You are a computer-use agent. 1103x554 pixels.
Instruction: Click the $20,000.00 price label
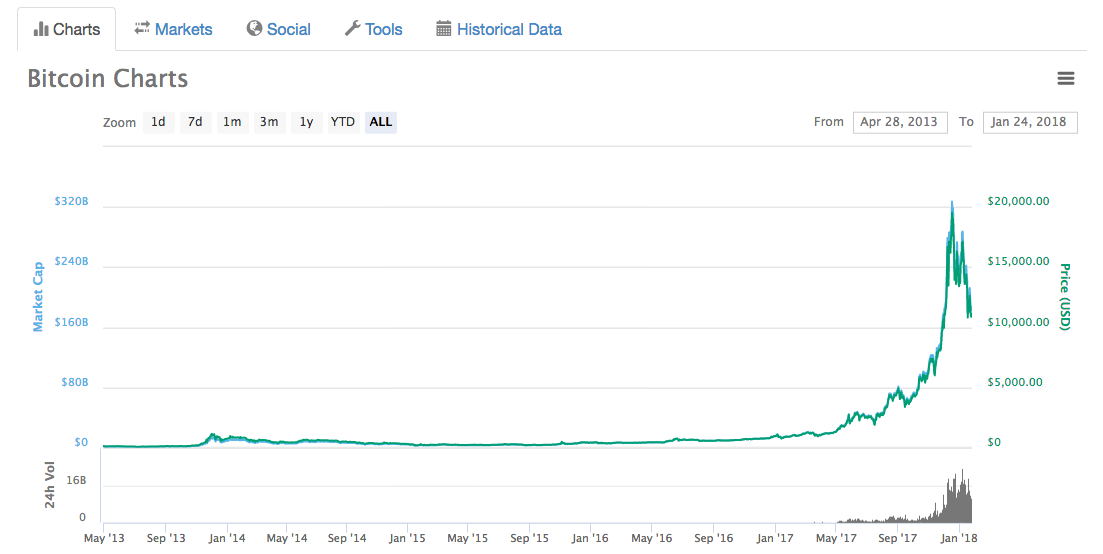point(1018,201)
